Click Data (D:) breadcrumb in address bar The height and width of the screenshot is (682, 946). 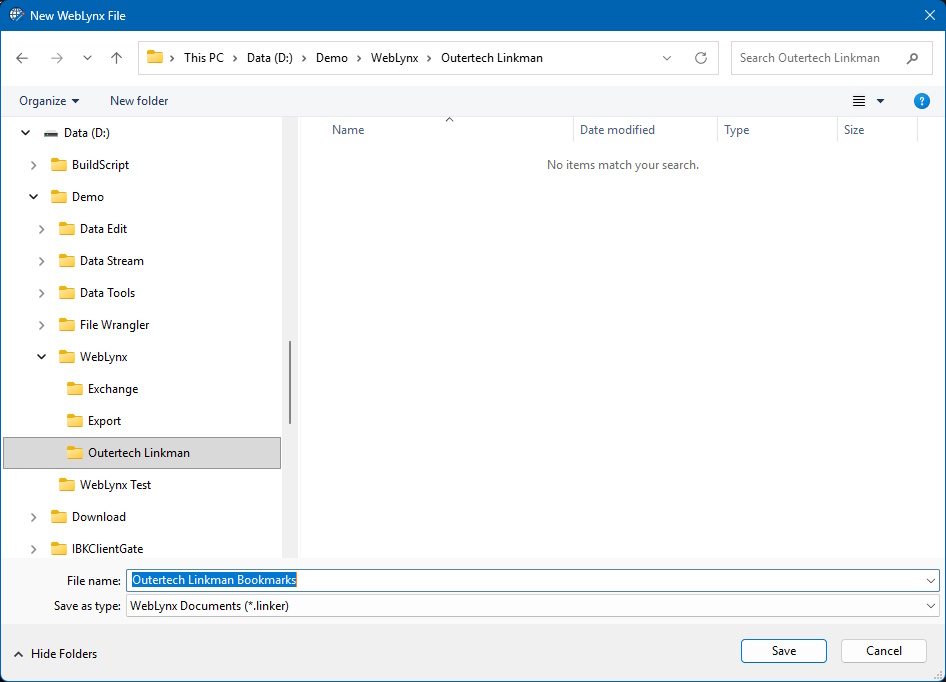270,58
